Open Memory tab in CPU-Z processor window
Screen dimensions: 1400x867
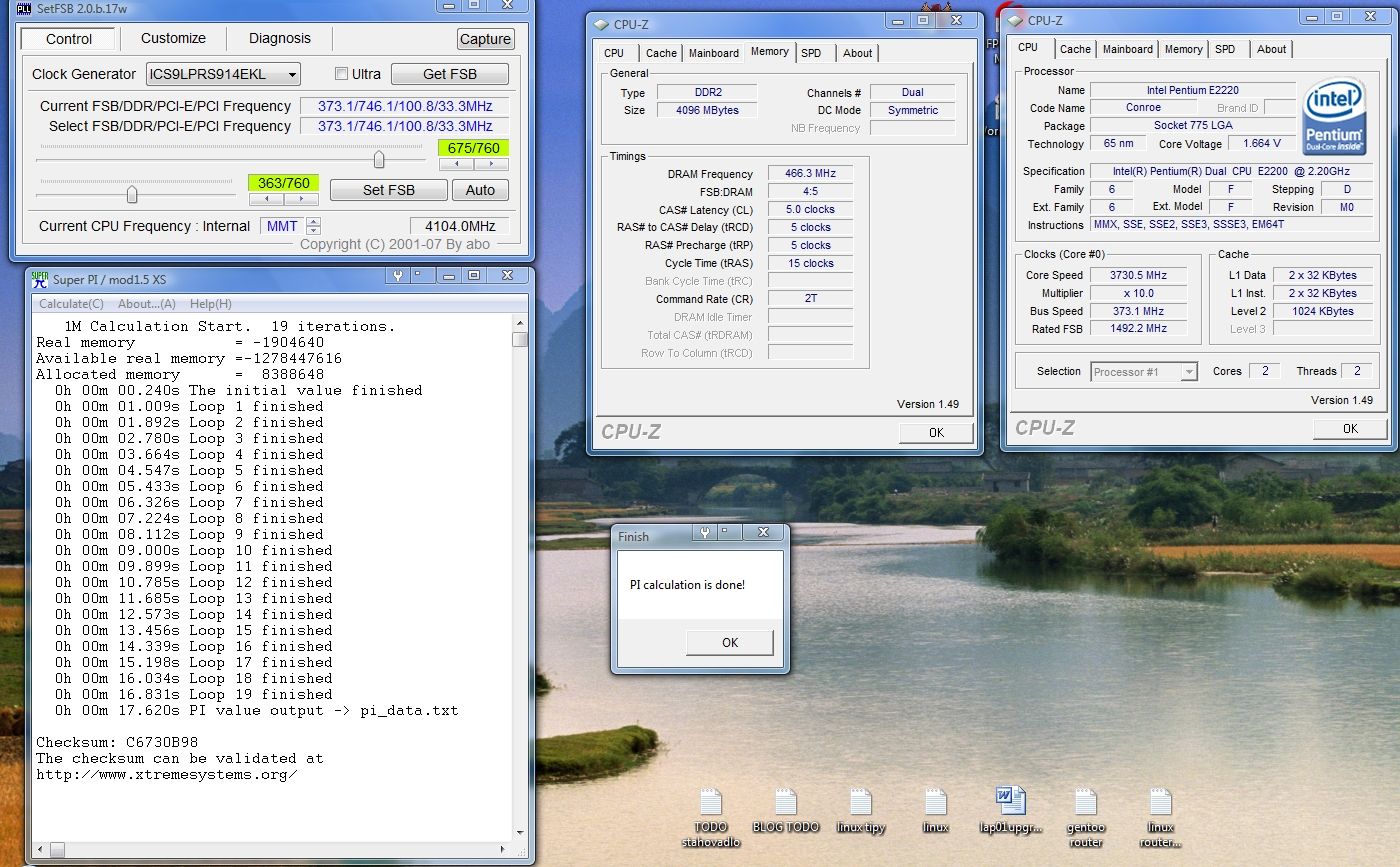[1183, 49]
